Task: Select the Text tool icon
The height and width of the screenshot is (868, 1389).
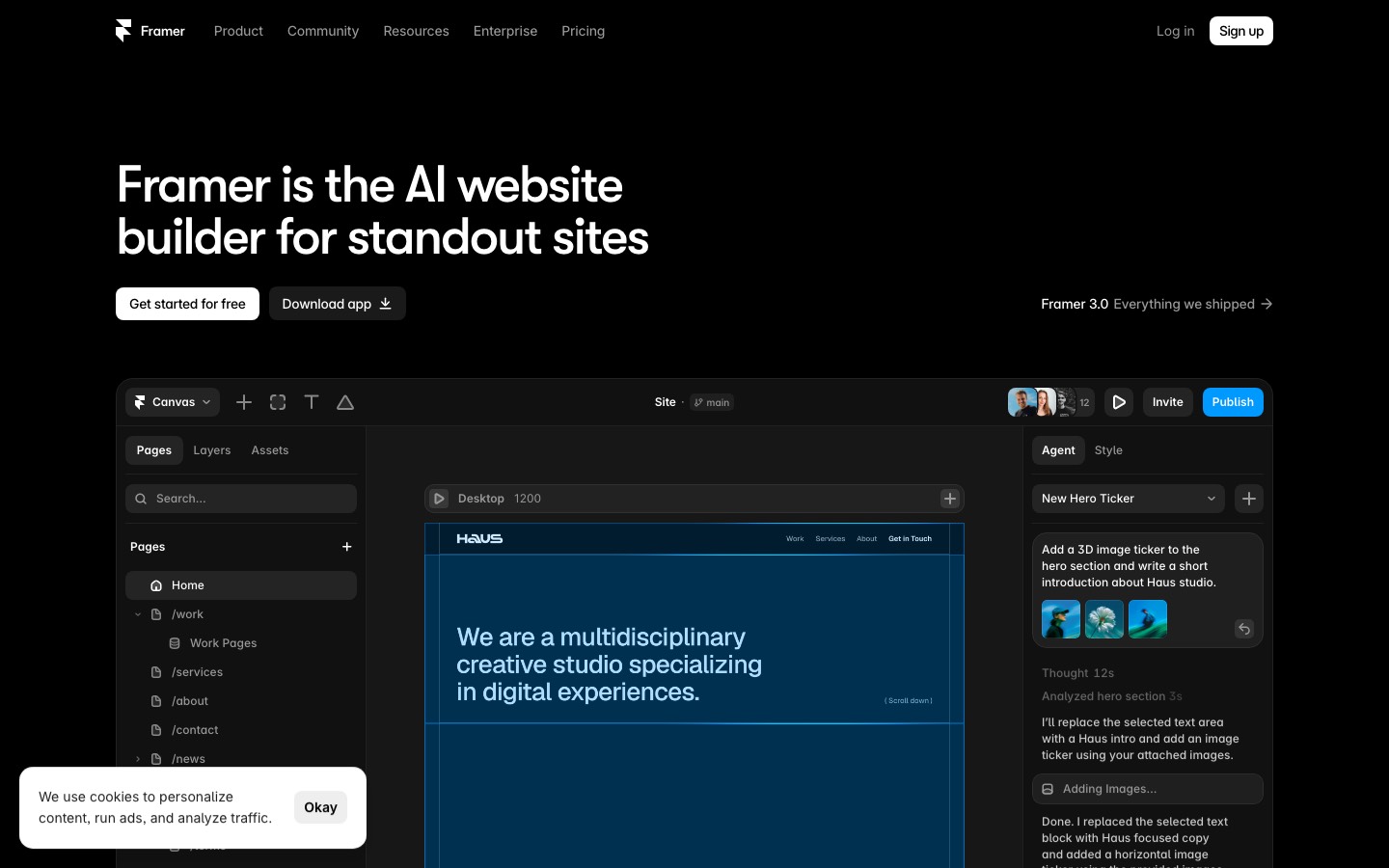Action: (312, 402)
